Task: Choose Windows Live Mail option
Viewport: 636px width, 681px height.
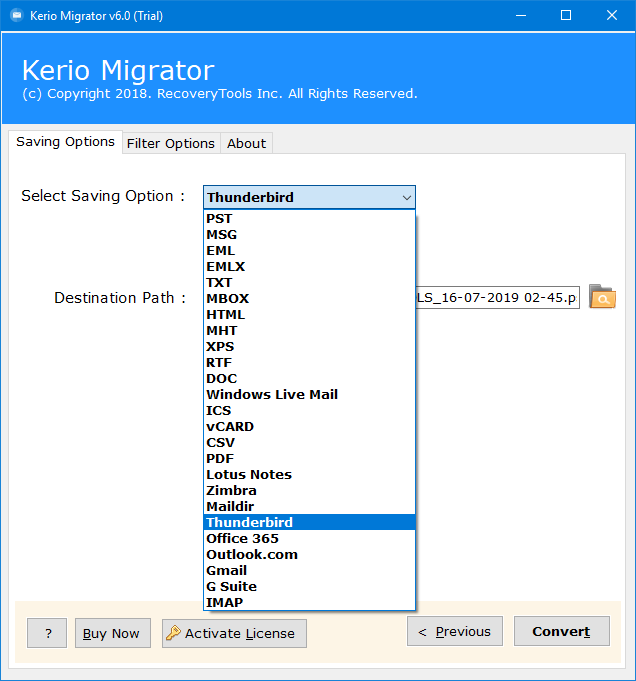Action: coord(309,394)
